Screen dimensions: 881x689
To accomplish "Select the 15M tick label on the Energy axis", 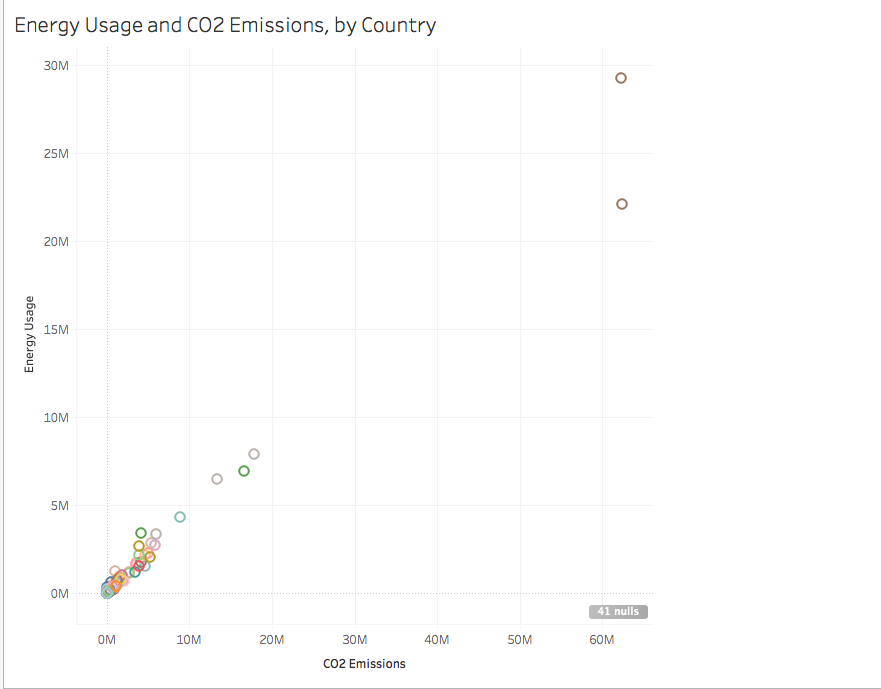I will 56,330.
